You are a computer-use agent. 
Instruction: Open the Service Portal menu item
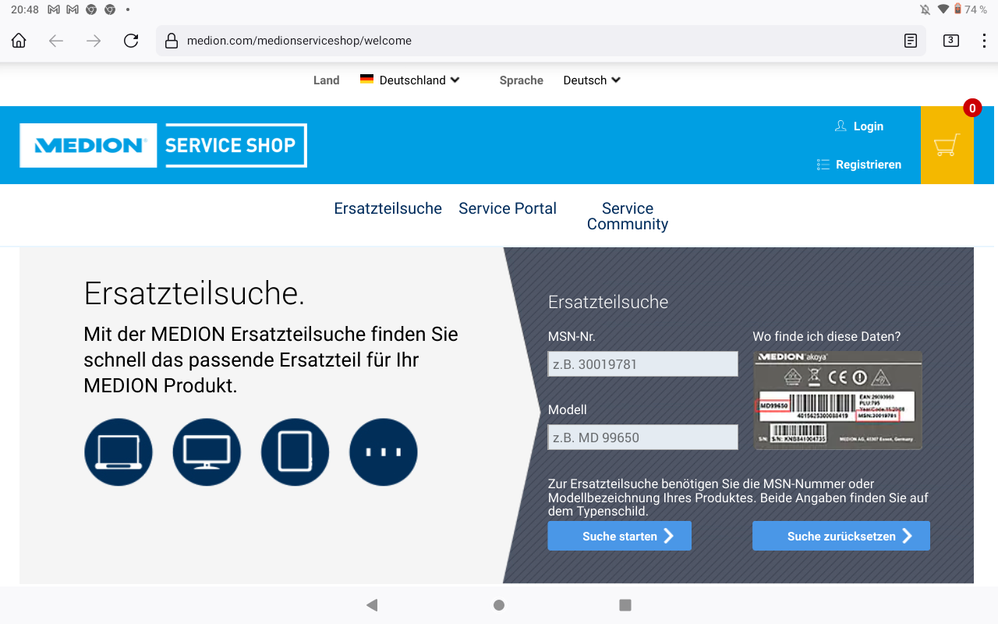point(507,208)
